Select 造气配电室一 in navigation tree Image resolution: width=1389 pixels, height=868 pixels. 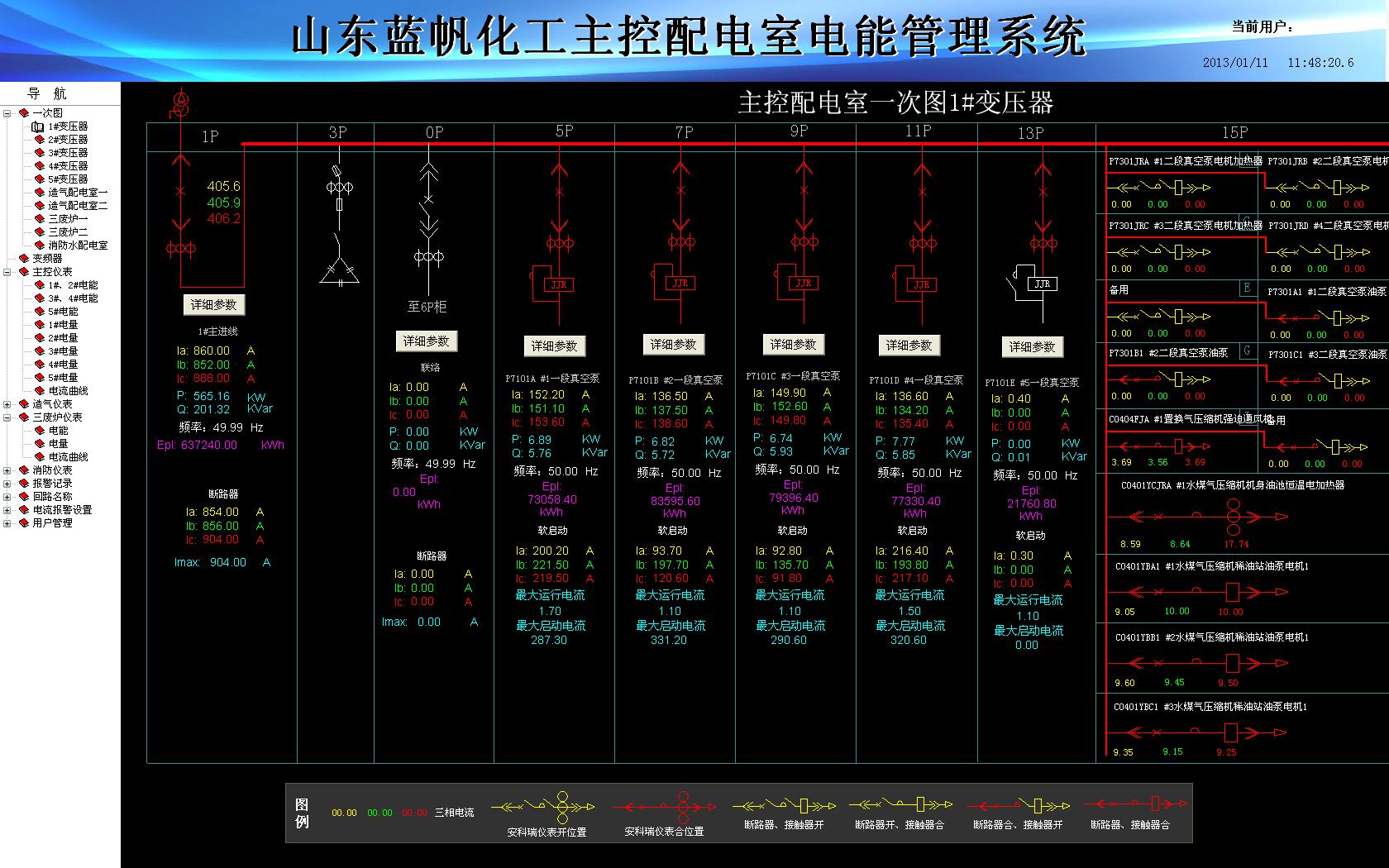tap(77, 193)
